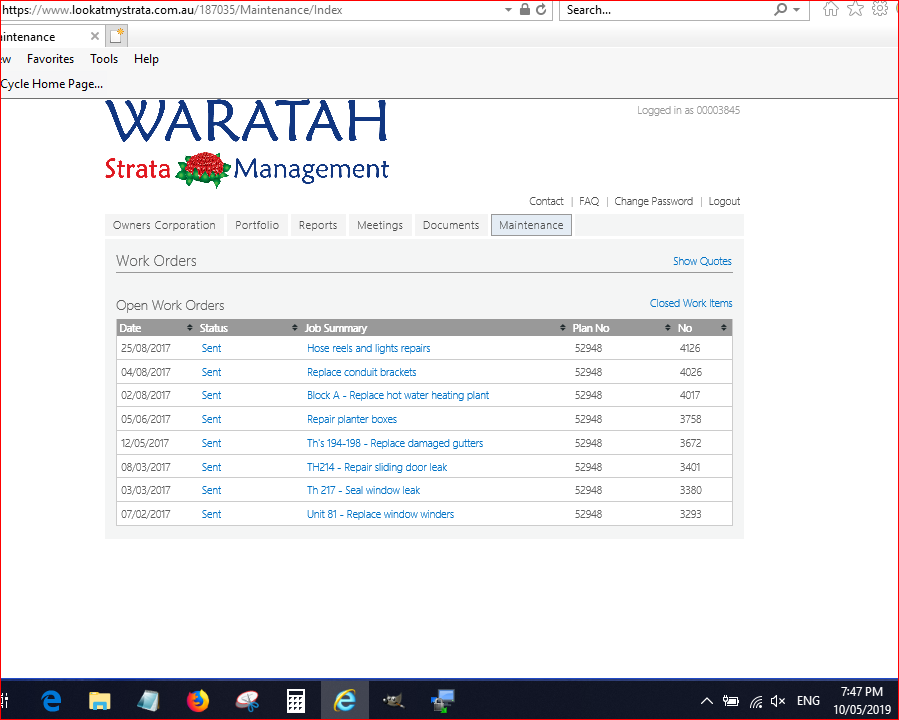
Task: Open Th's 194-198 Replace damaged gutters job
Action: (395, 443)
